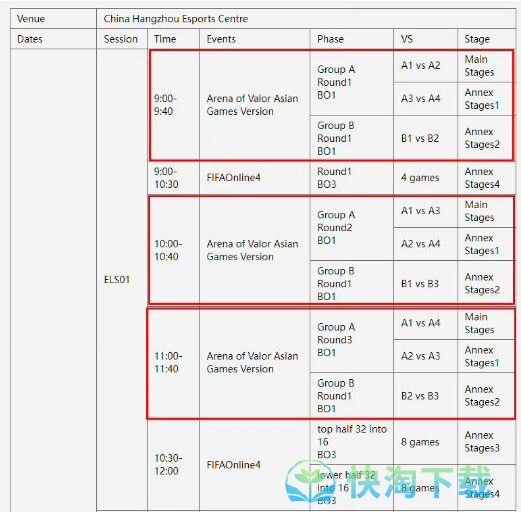Select the 10:30-12:00 time cell
521x512 pixels.
point(174,465)
